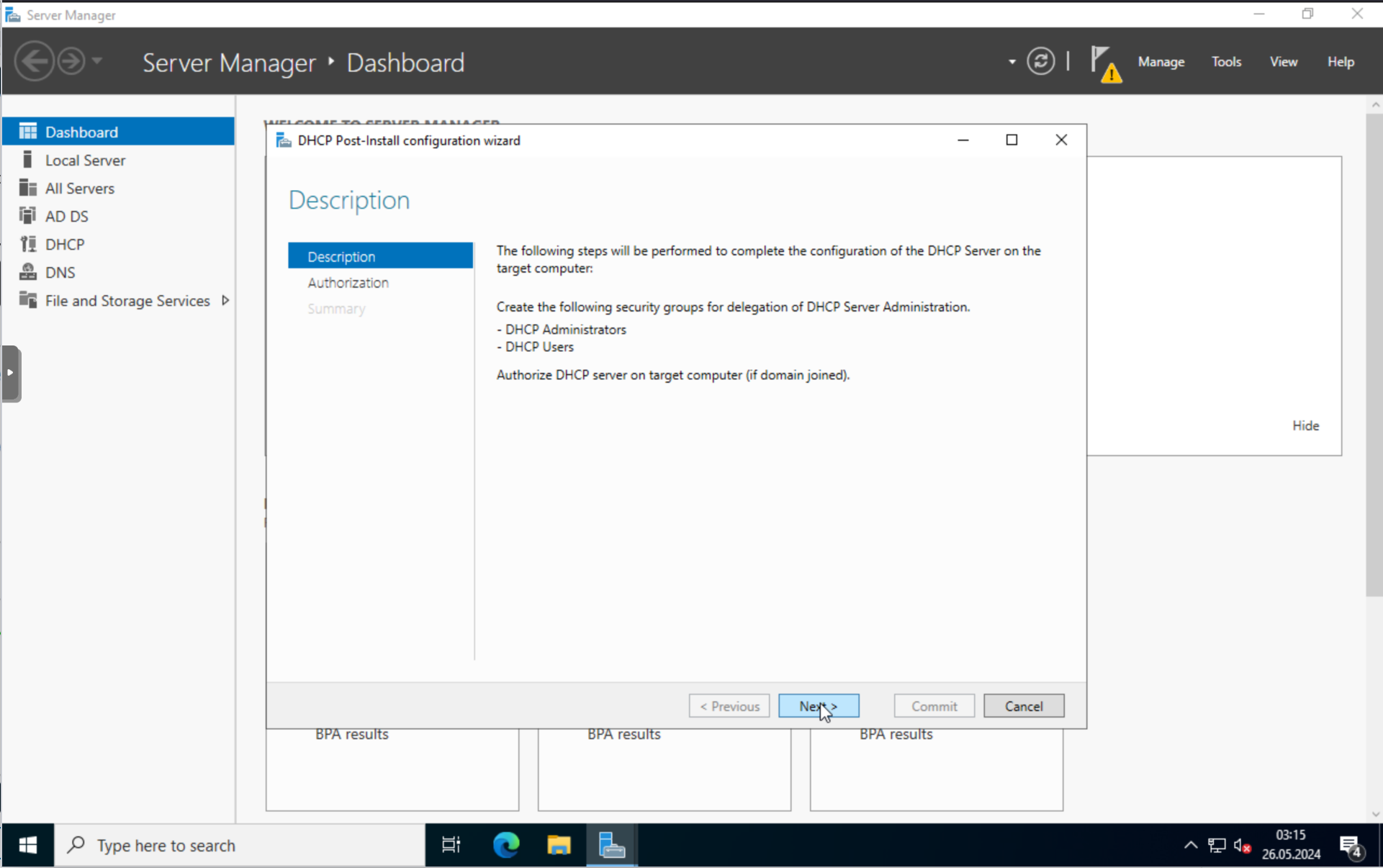Open the Manage menu
This screenshot has height=868, width=1383.
pos(1161,62)
